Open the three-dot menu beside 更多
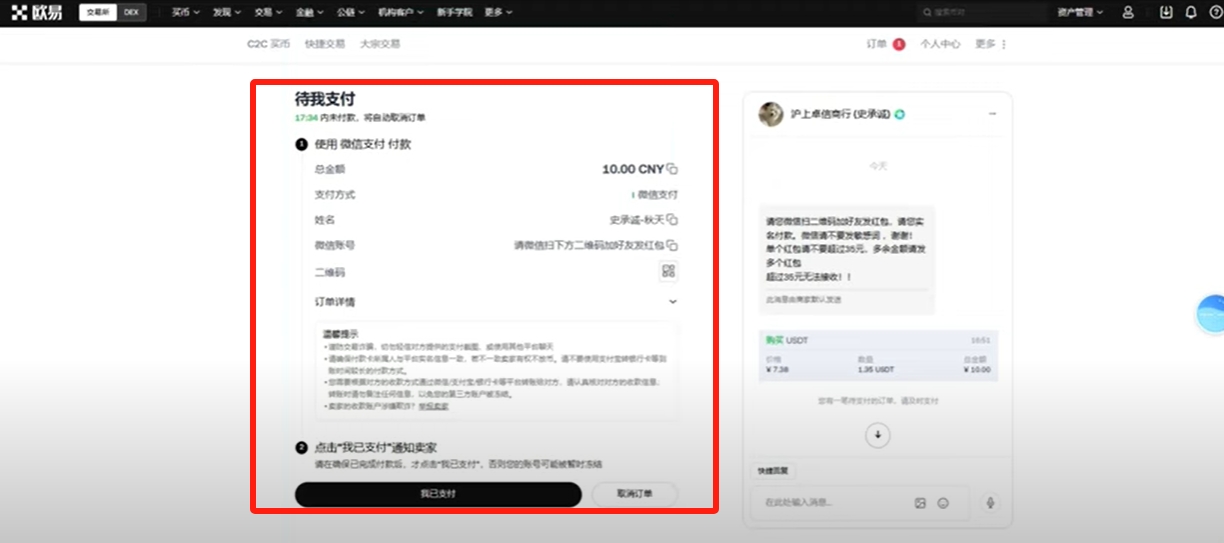 (x=1004, y=44)
